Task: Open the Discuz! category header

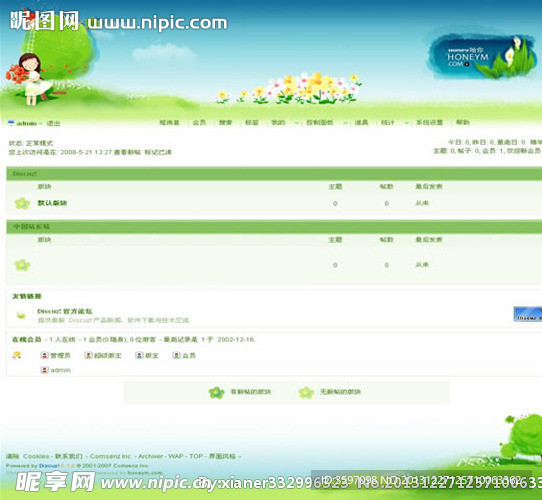Action: tap(24, 174)
